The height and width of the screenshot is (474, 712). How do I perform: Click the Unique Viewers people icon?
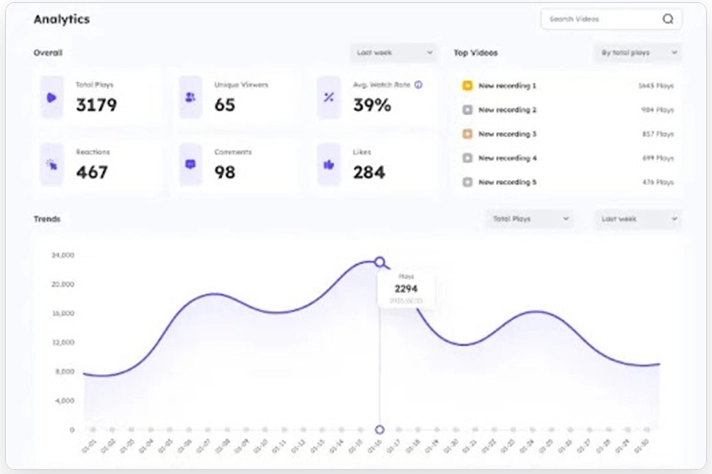(190, 97)
